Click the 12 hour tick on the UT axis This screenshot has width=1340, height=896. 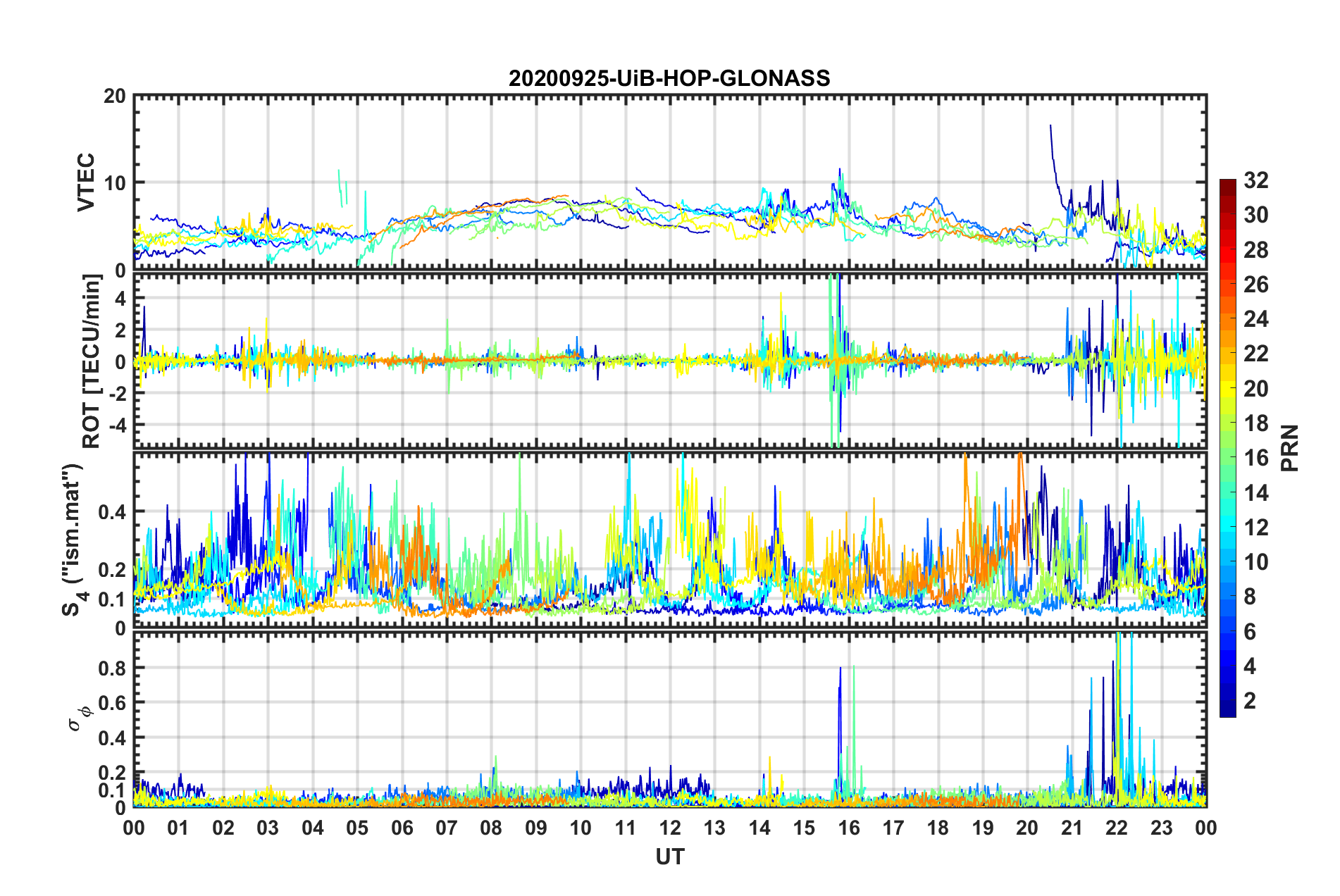pyautogui.click(x=670, y=828)
